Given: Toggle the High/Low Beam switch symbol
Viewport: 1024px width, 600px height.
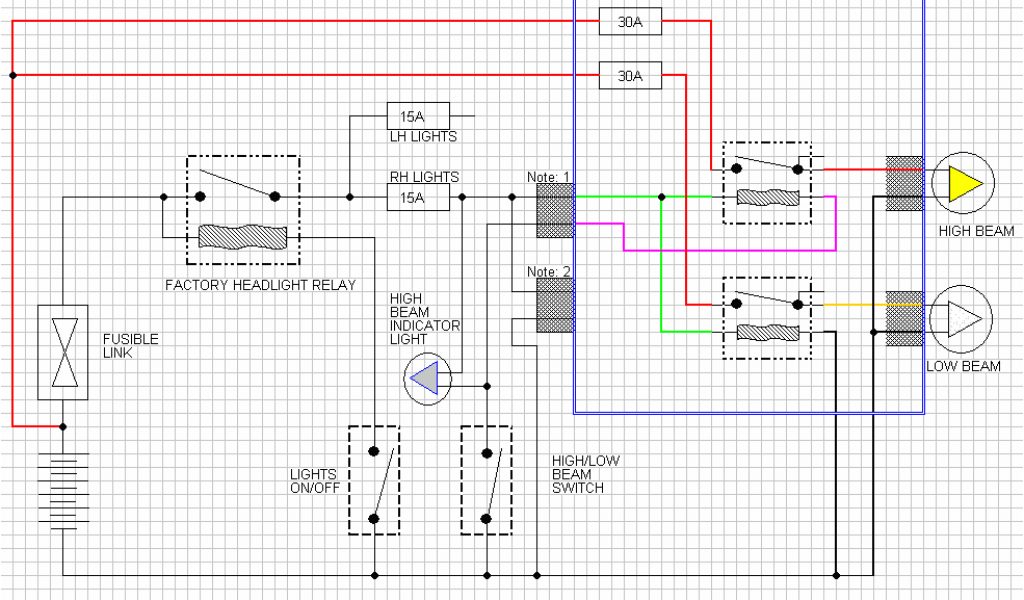Looking at the screenshot, I should point(486,480).
